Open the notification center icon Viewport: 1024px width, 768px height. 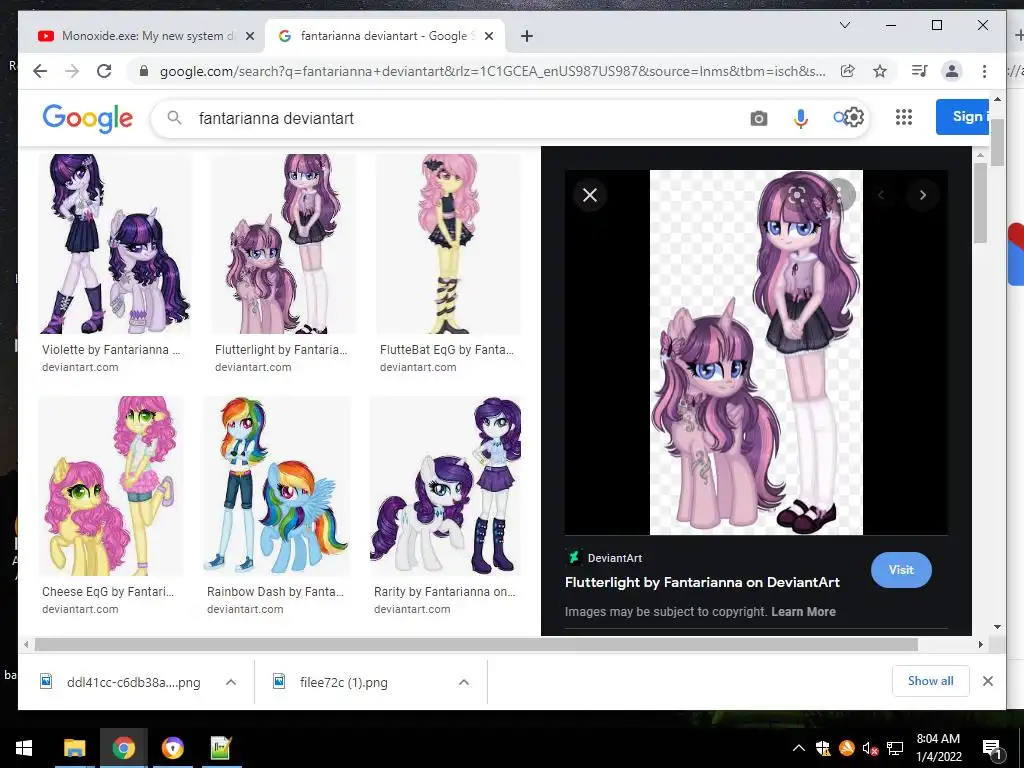[x=992, y=748]
